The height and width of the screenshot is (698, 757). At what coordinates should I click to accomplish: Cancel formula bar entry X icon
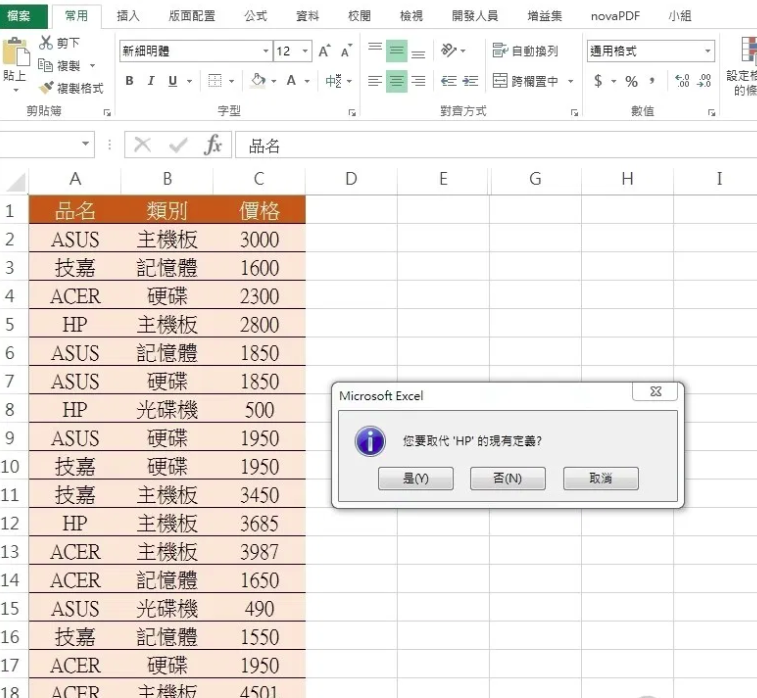(142, 144)
